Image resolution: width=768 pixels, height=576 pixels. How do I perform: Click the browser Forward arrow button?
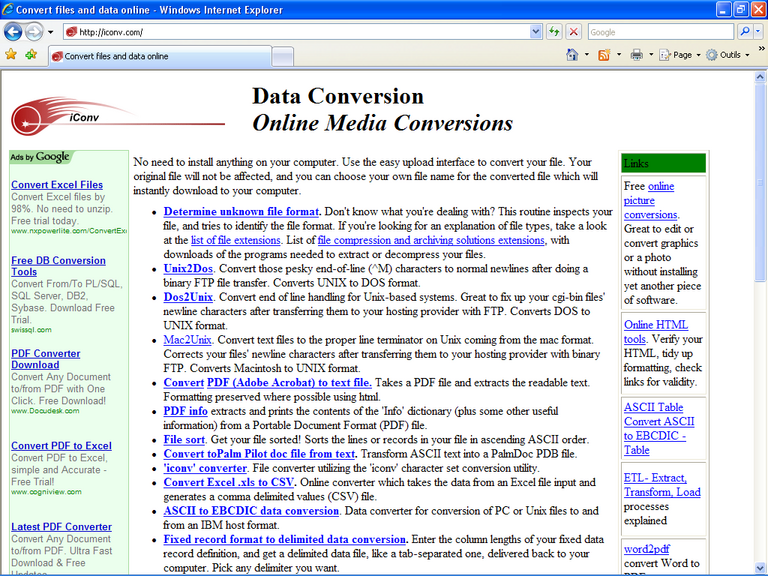tap(34, 32)
